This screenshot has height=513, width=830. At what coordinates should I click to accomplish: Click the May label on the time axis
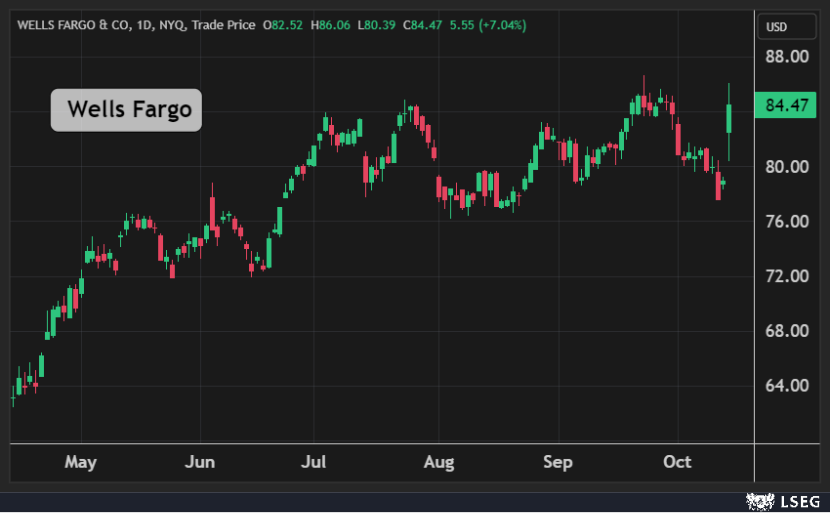click(80, 462)
